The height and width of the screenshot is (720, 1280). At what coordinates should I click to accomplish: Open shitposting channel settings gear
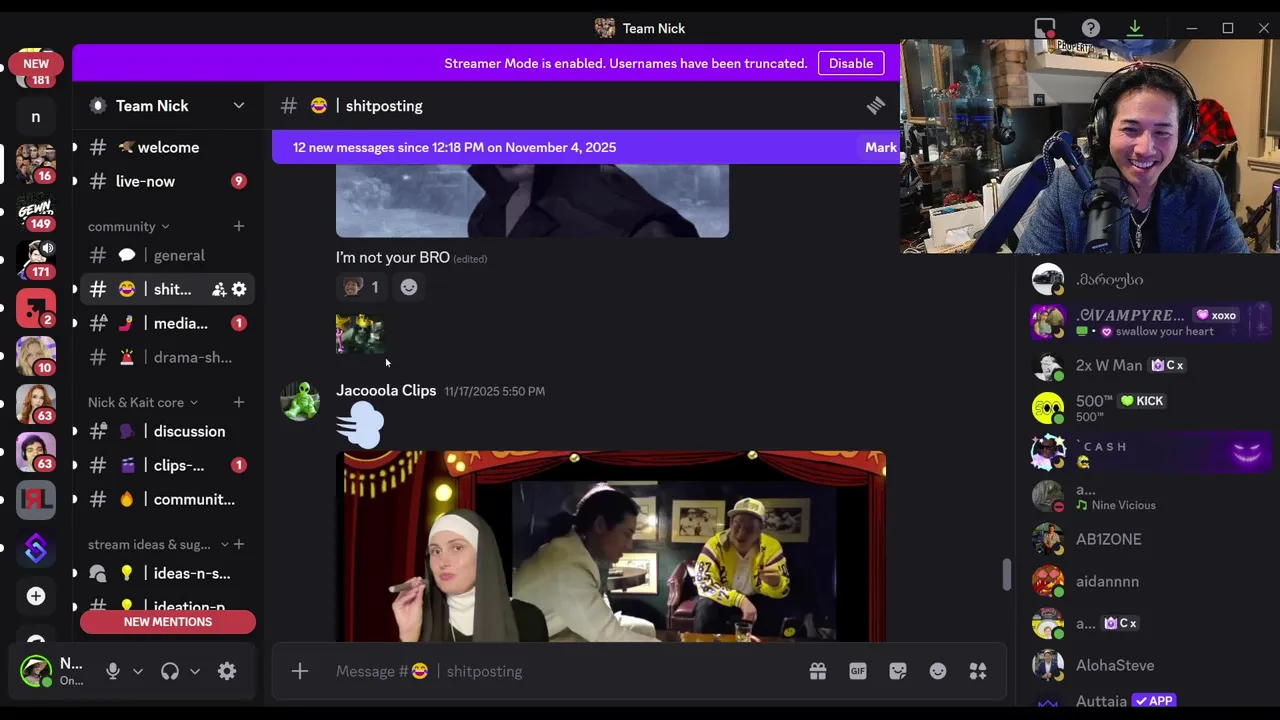(239, 289)
